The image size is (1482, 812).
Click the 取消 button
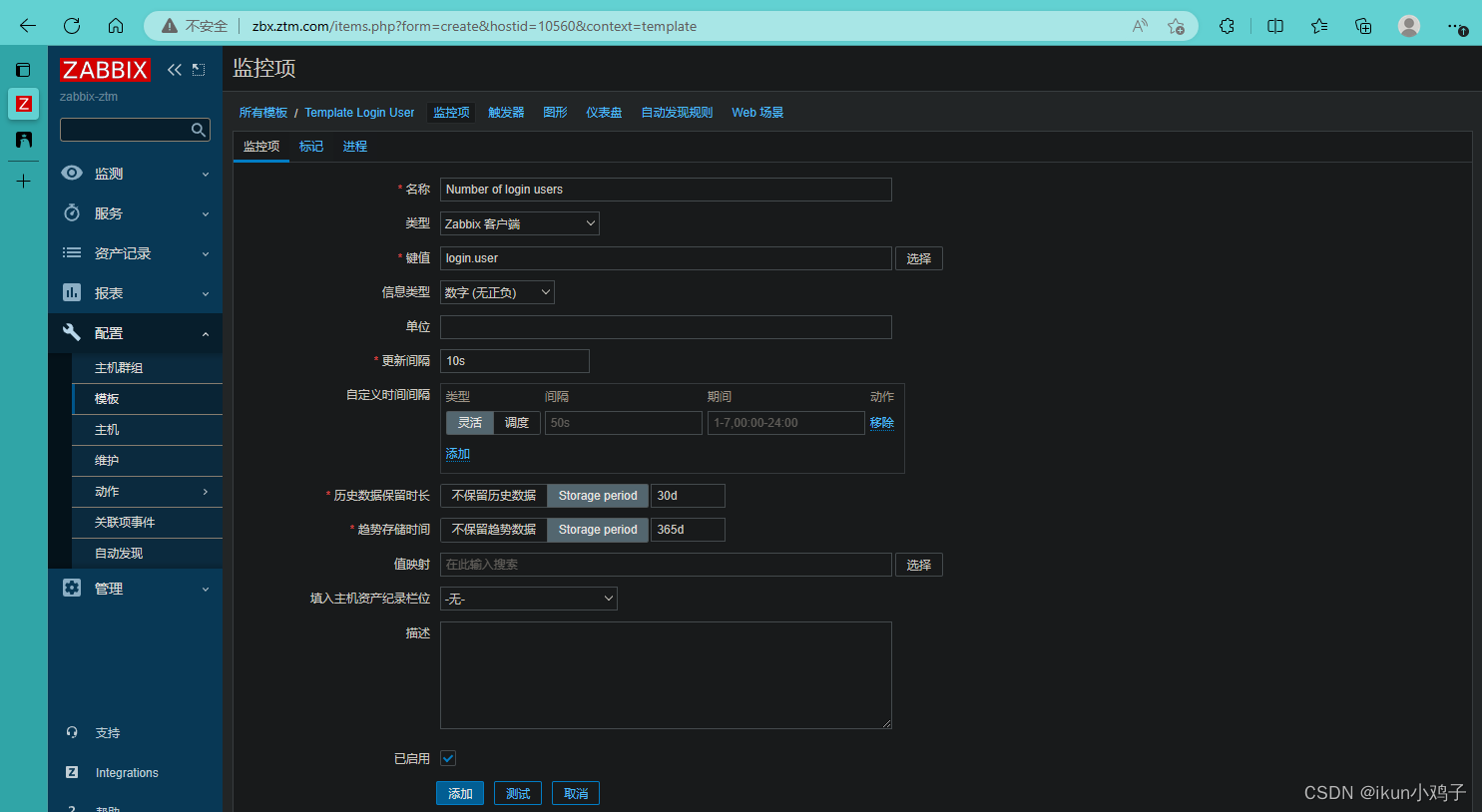[576, 793]
